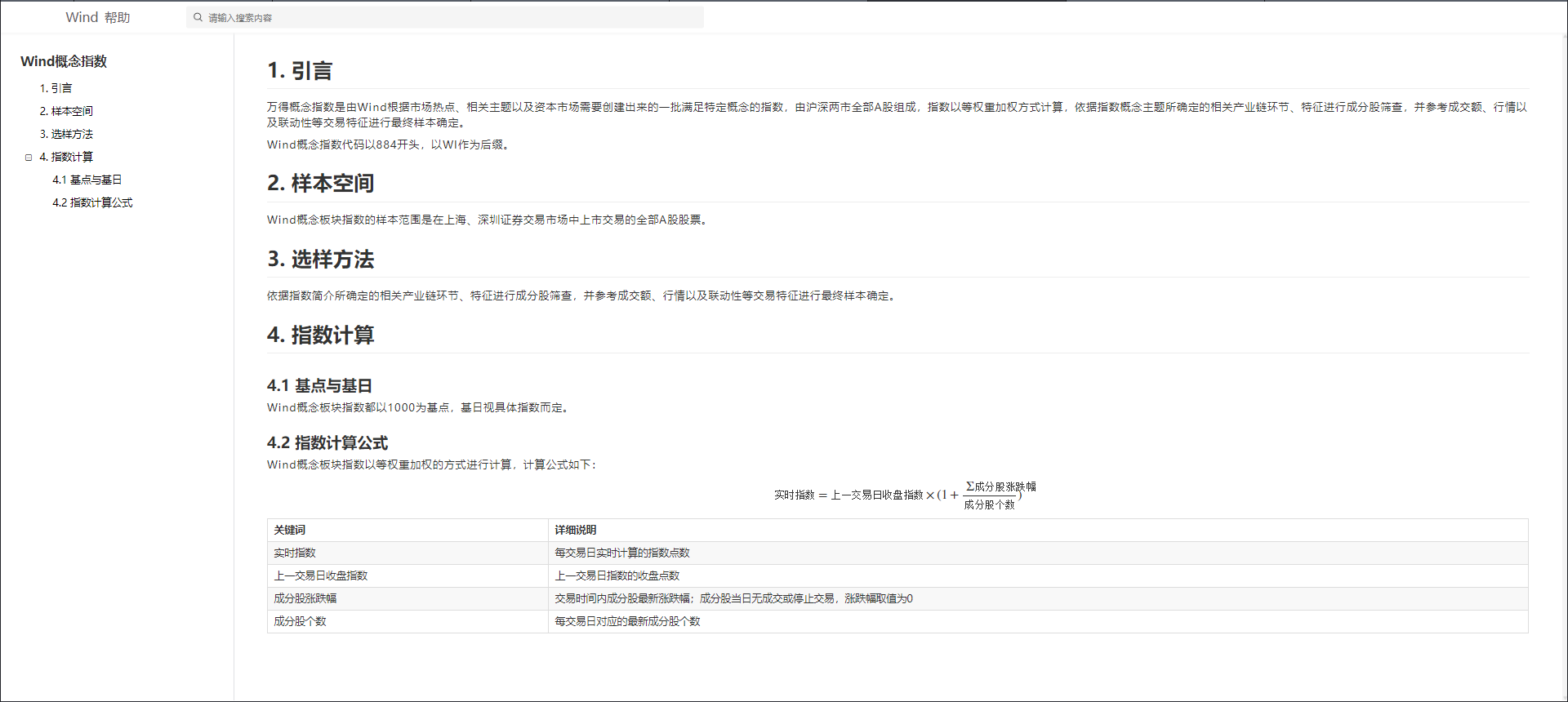Click the magnifier search icon
The image size is (1568, 702).
pyautogui.click(x=198, y=17)
